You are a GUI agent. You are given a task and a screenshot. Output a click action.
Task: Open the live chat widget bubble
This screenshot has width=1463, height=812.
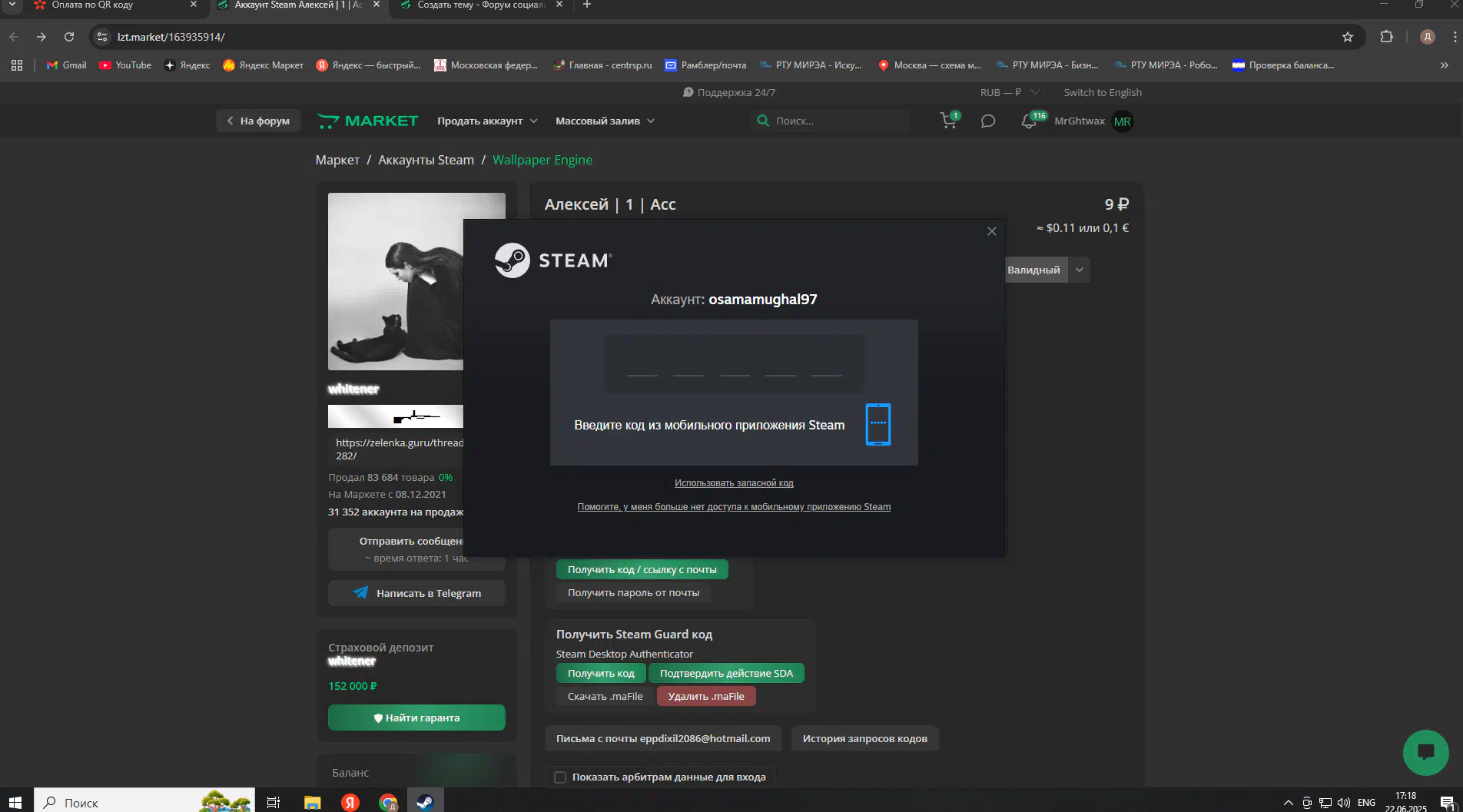(1425, 752)
